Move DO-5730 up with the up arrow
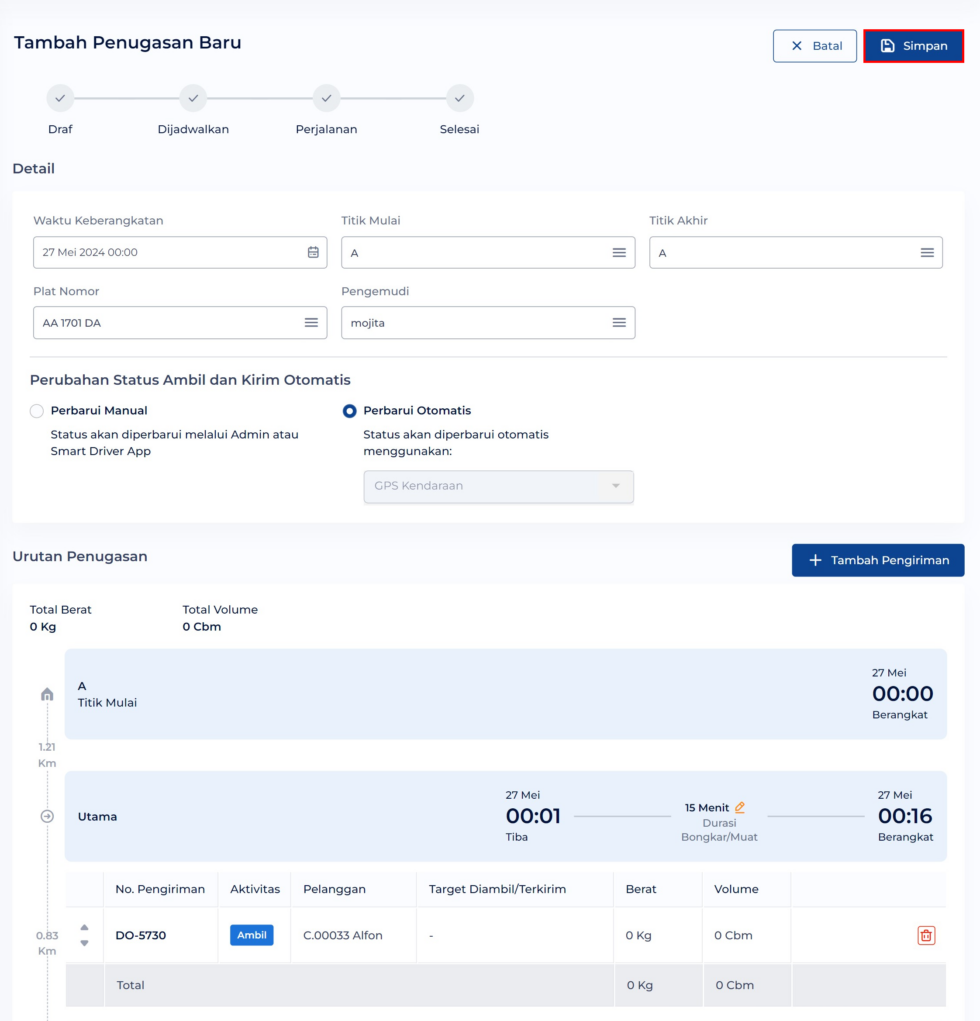Screen dimensions: 980x1021 [84, 927]
